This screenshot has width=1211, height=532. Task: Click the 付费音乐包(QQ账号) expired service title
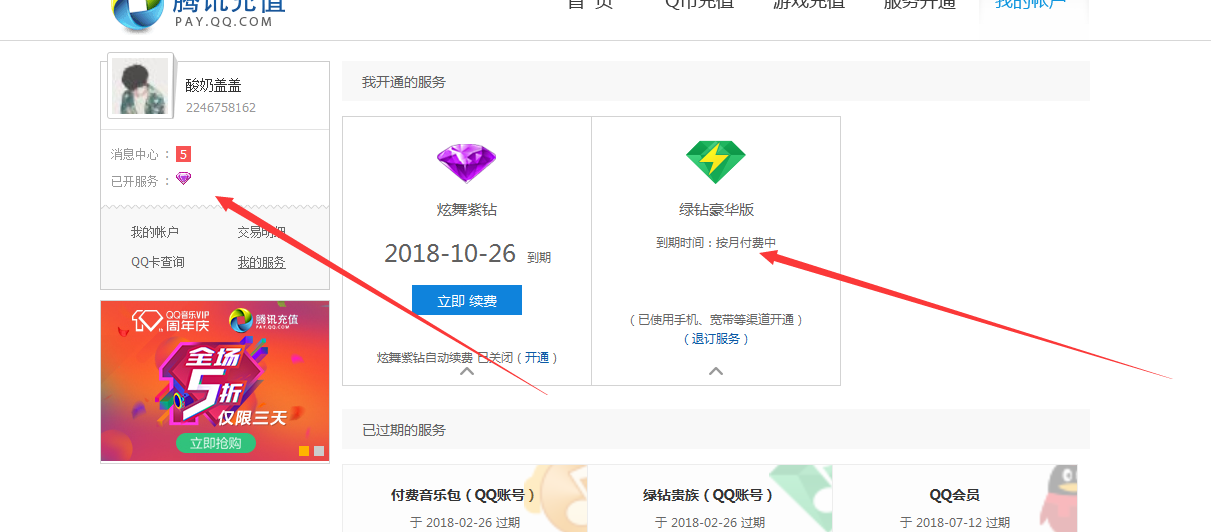pos(464,495)
